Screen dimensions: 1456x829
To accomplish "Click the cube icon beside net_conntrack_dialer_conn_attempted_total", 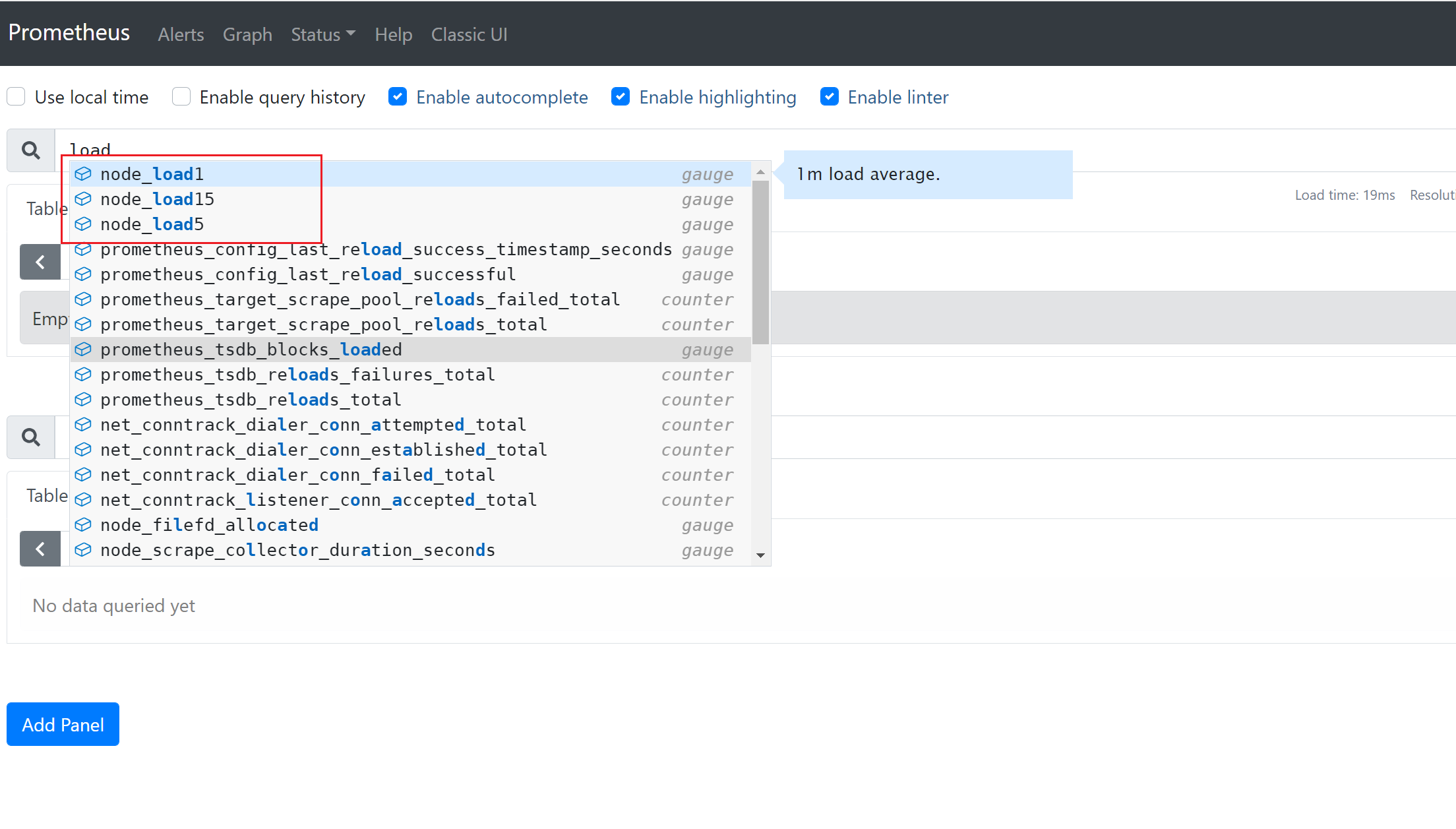I will (83, 425).
